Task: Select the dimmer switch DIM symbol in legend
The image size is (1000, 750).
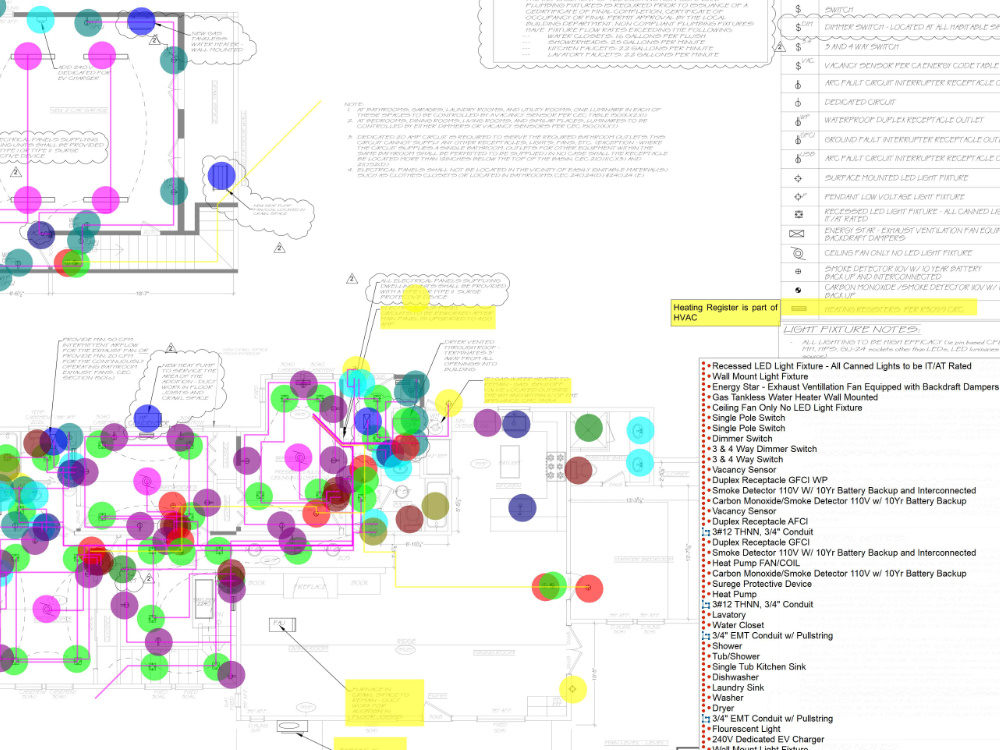Action: [x=802, y=27]
